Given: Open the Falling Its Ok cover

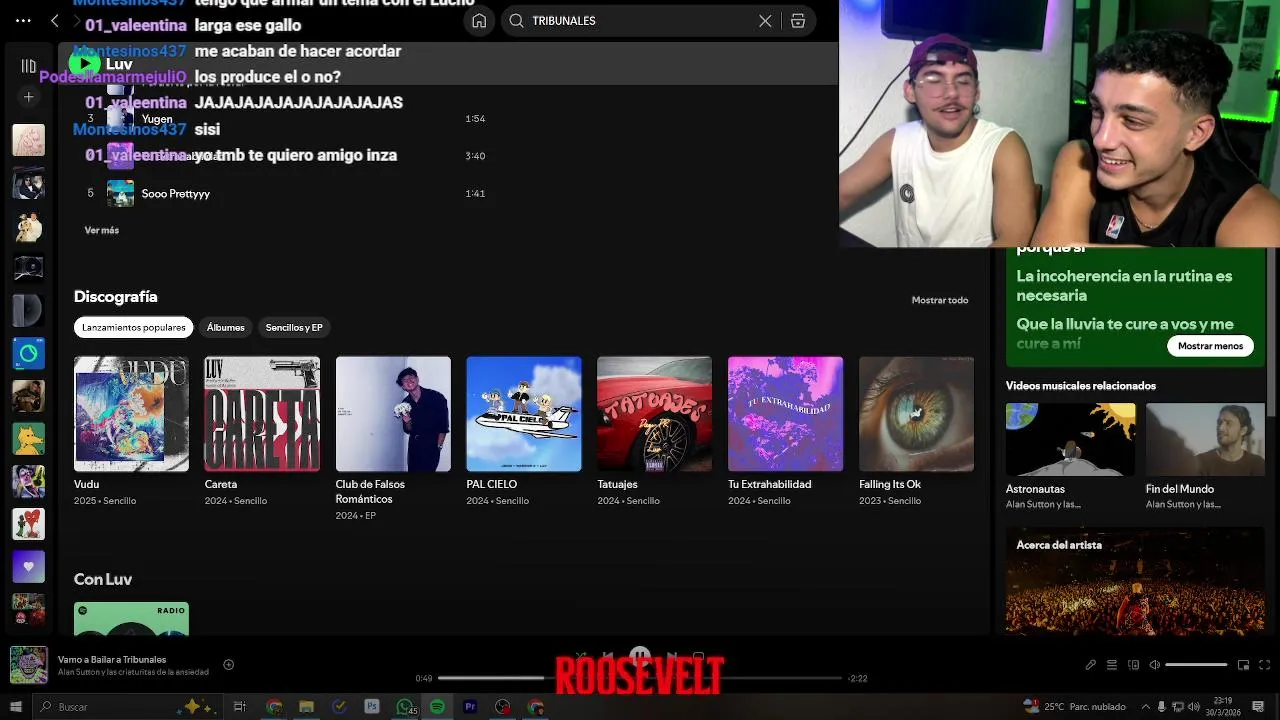Looking at the screenshot, I should [x=917, y=414].
